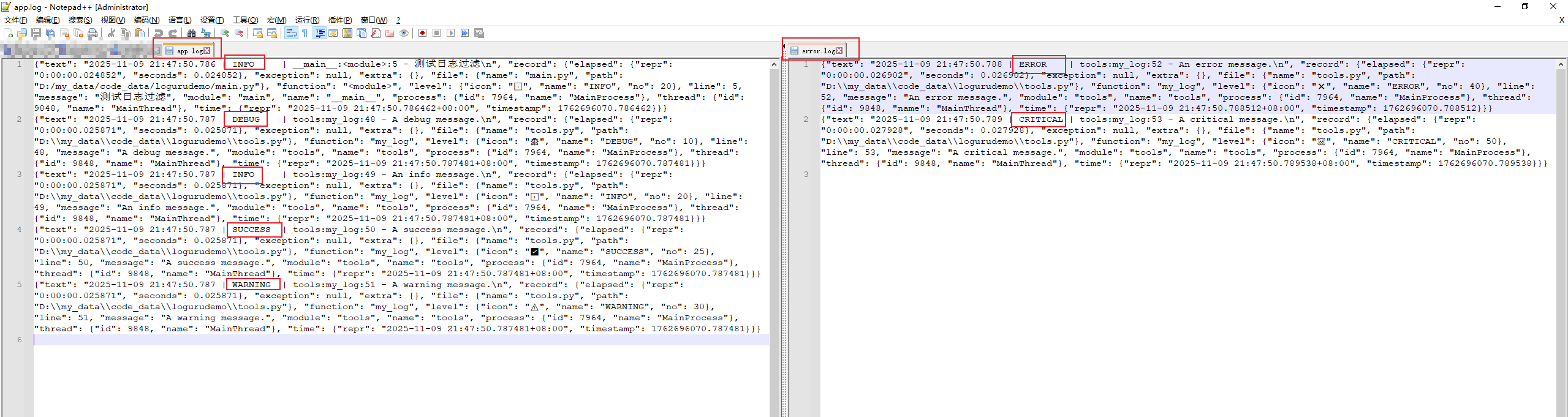Toggle file monitoring eye icon

[x=404, y=33]
